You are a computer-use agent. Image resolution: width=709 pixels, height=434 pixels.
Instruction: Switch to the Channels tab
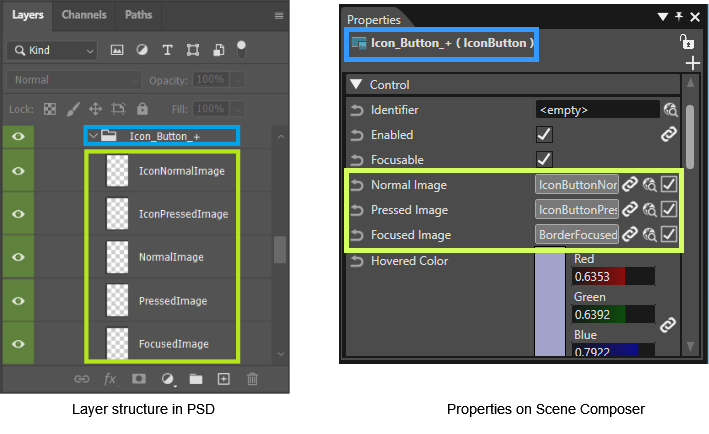84,15
